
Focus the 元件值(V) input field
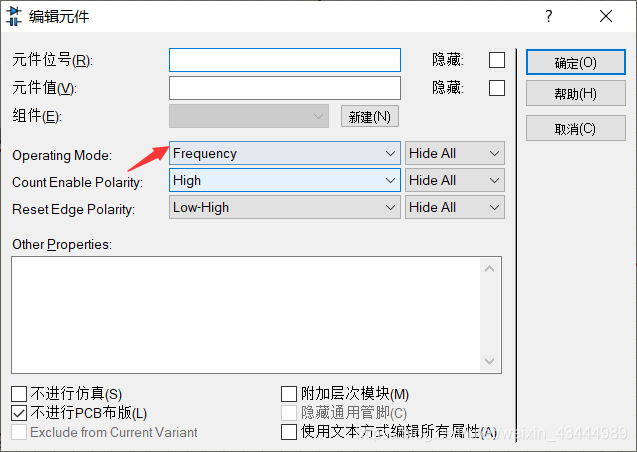285,88
